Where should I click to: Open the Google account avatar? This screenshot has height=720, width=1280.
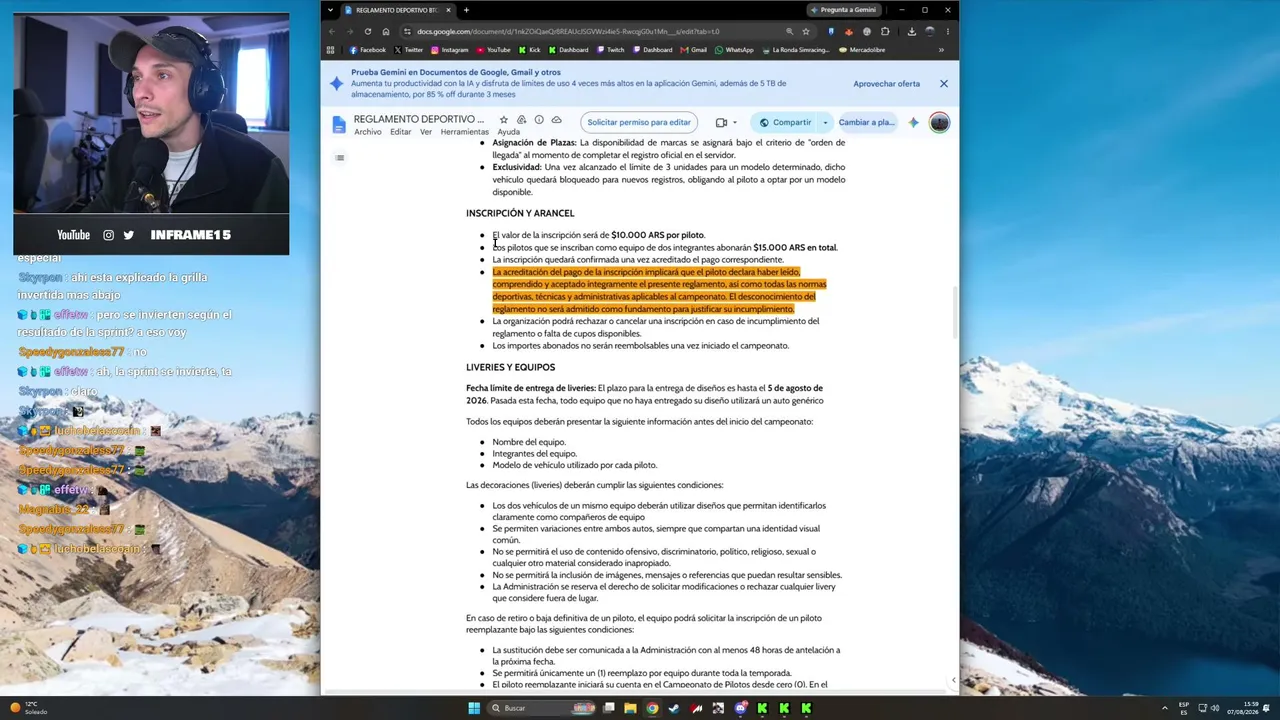[939, 123]
